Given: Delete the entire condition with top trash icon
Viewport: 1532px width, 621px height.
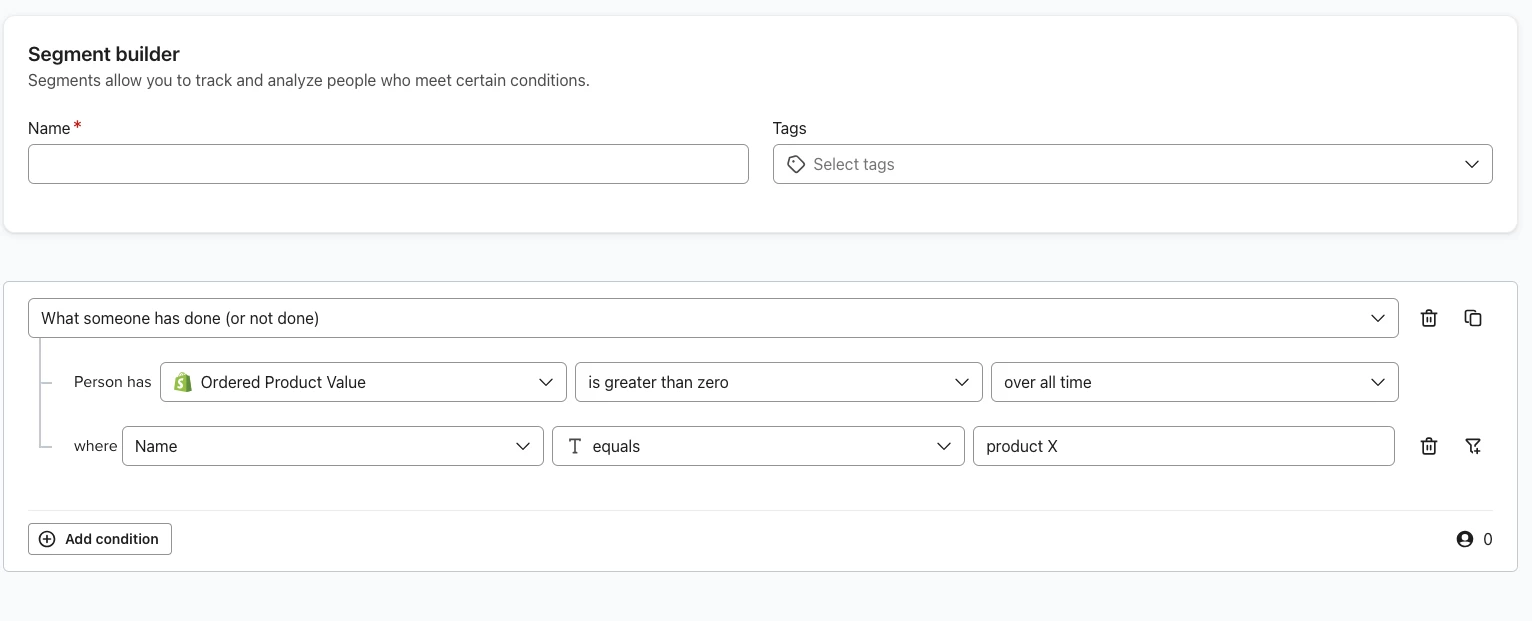Looking at the screenshot, I should (x=1429, y=318).
